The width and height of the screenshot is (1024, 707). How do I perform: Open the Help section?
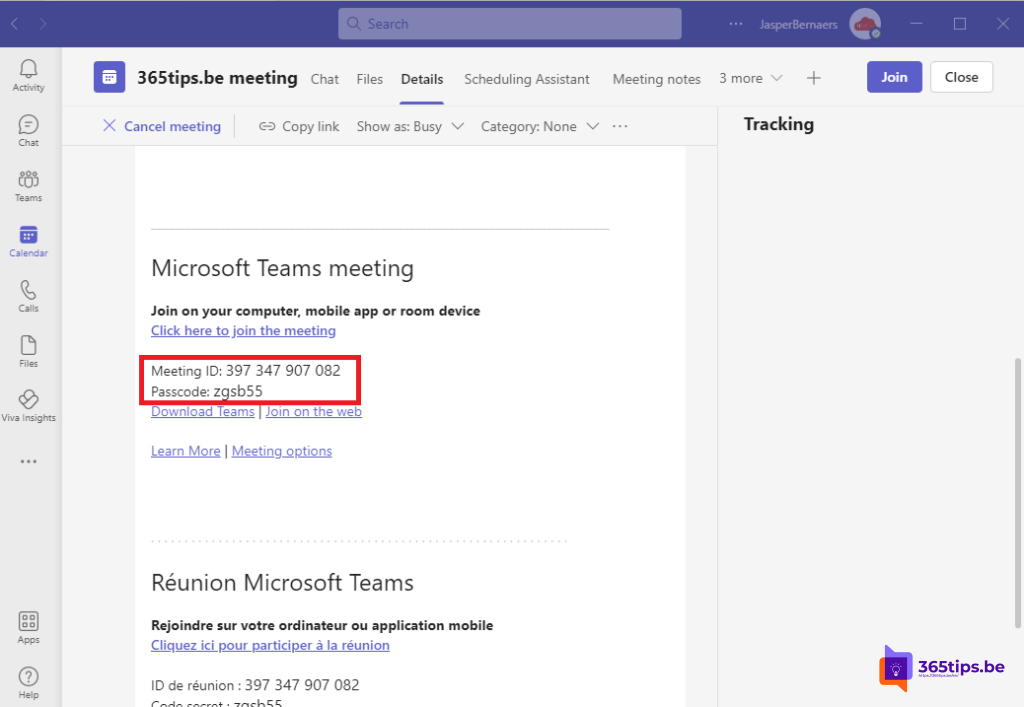28,681
